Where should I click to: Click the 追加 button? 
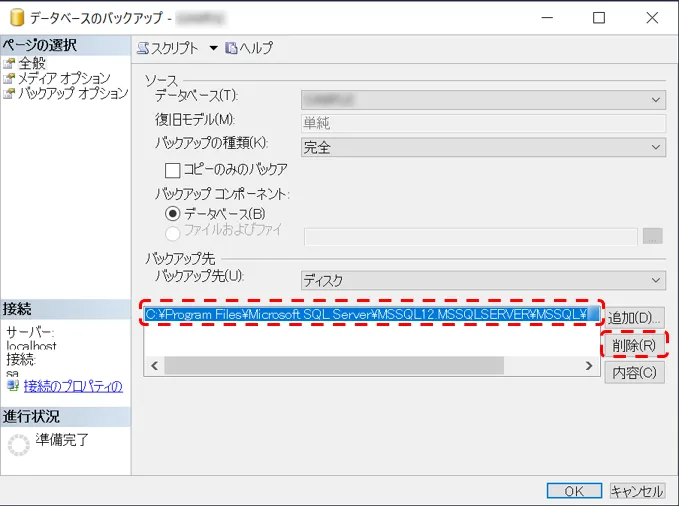pos(634,317)
